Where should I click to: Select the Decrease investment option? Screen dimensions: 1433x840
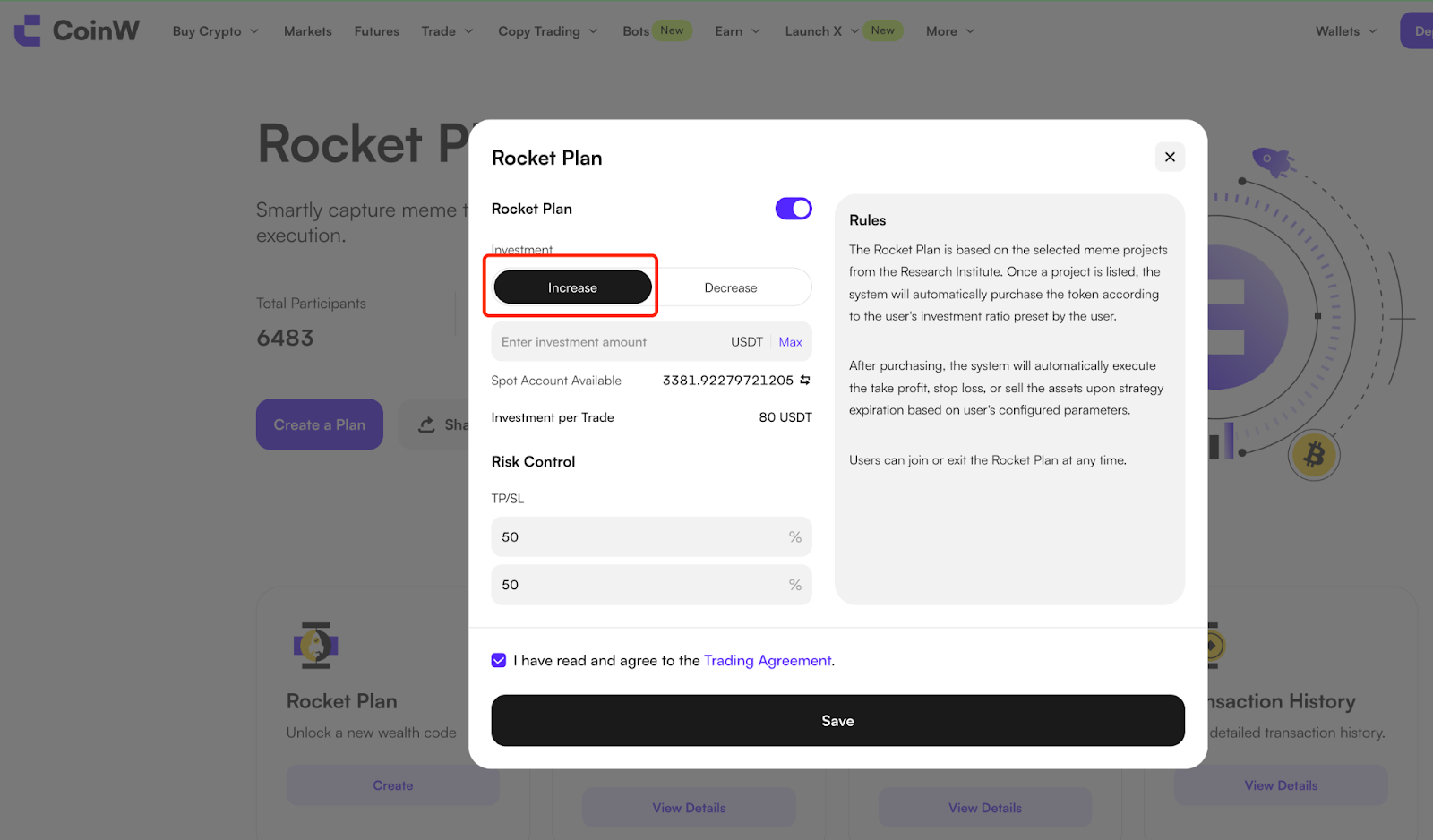pos(731,287)
